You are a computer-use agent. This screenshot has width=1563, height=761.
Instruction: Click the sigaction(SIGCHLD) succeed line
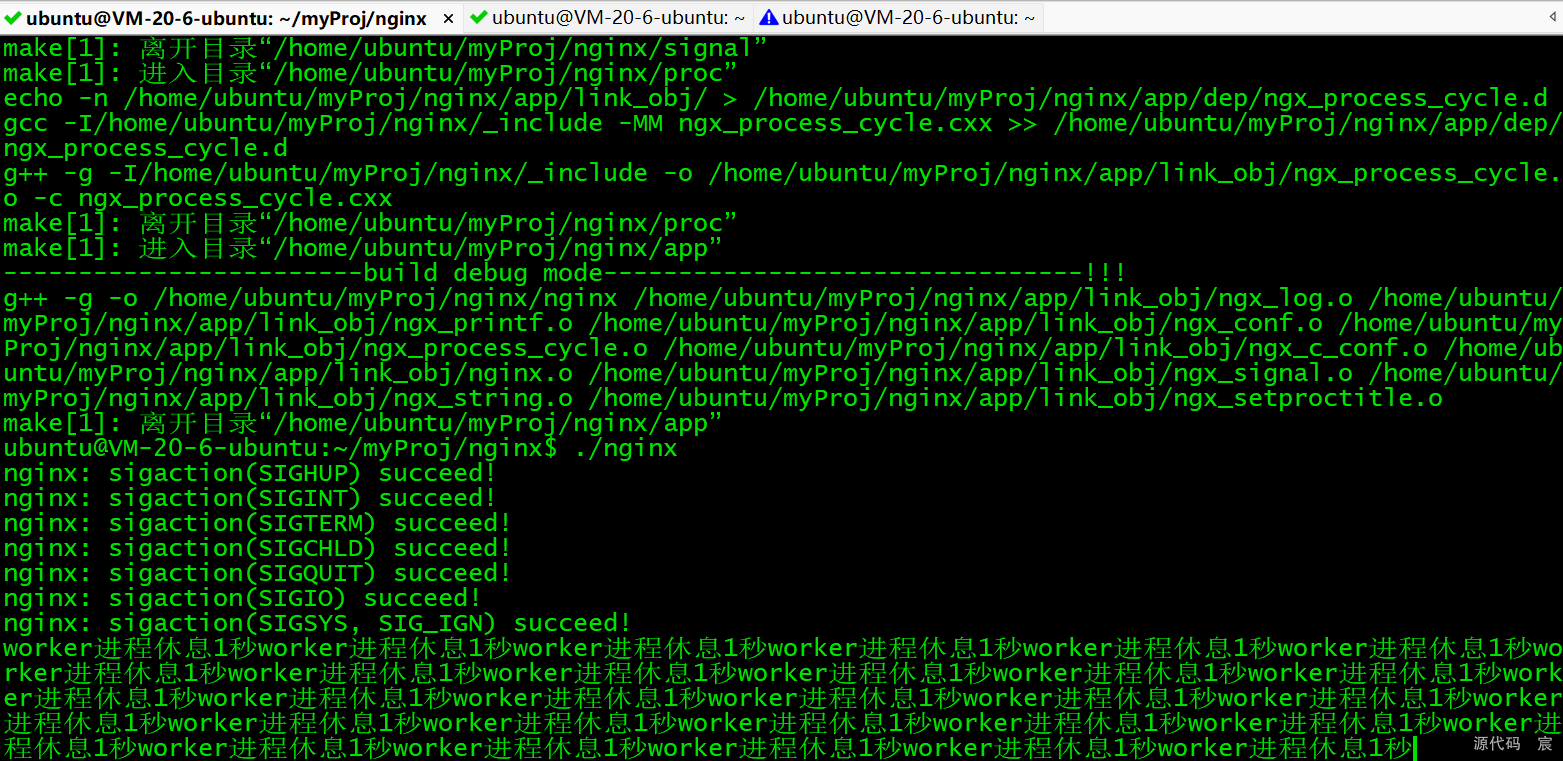point(257,548)
